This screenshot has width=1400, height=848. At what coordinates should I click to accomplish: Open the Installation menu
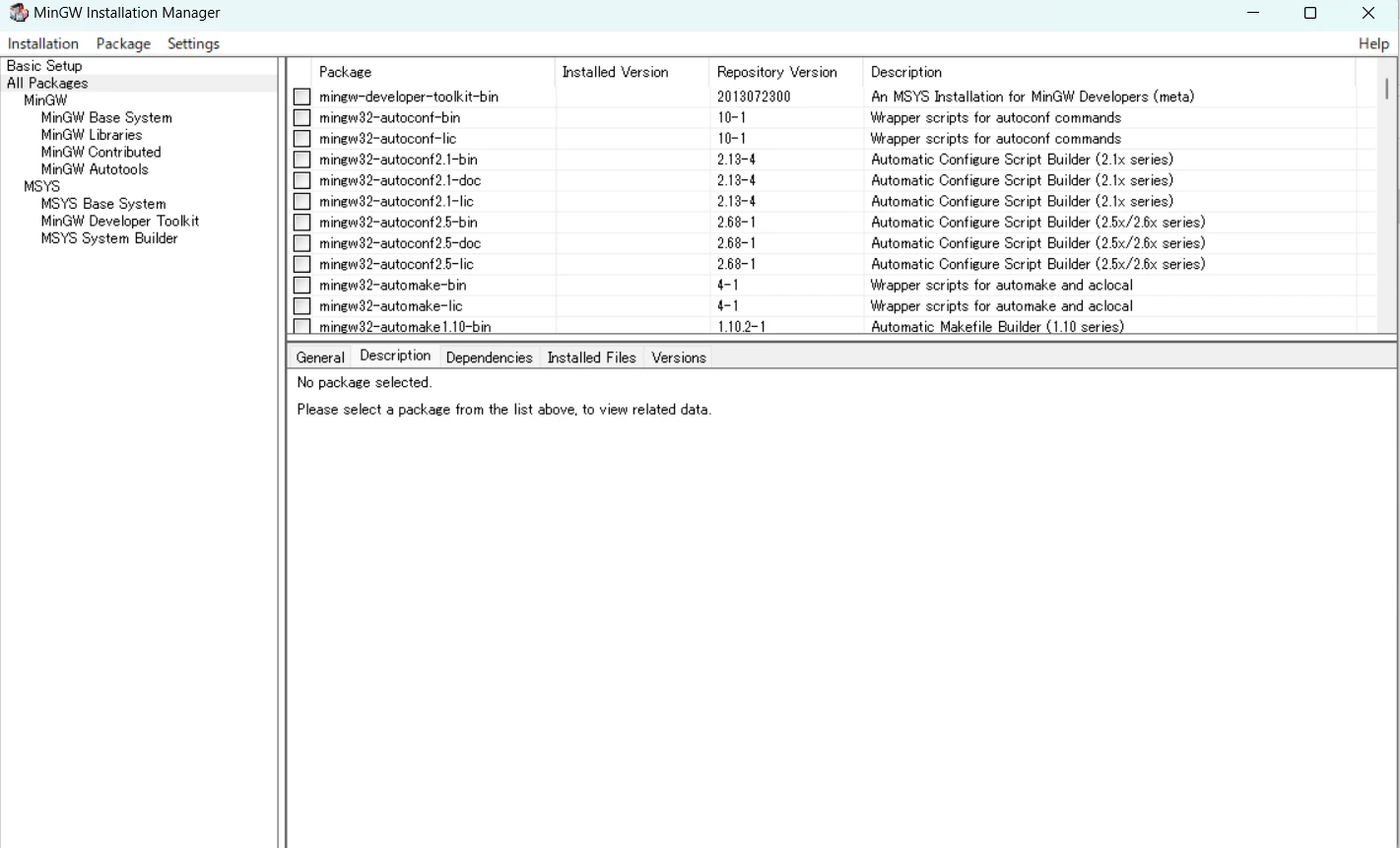coord(43,43)
